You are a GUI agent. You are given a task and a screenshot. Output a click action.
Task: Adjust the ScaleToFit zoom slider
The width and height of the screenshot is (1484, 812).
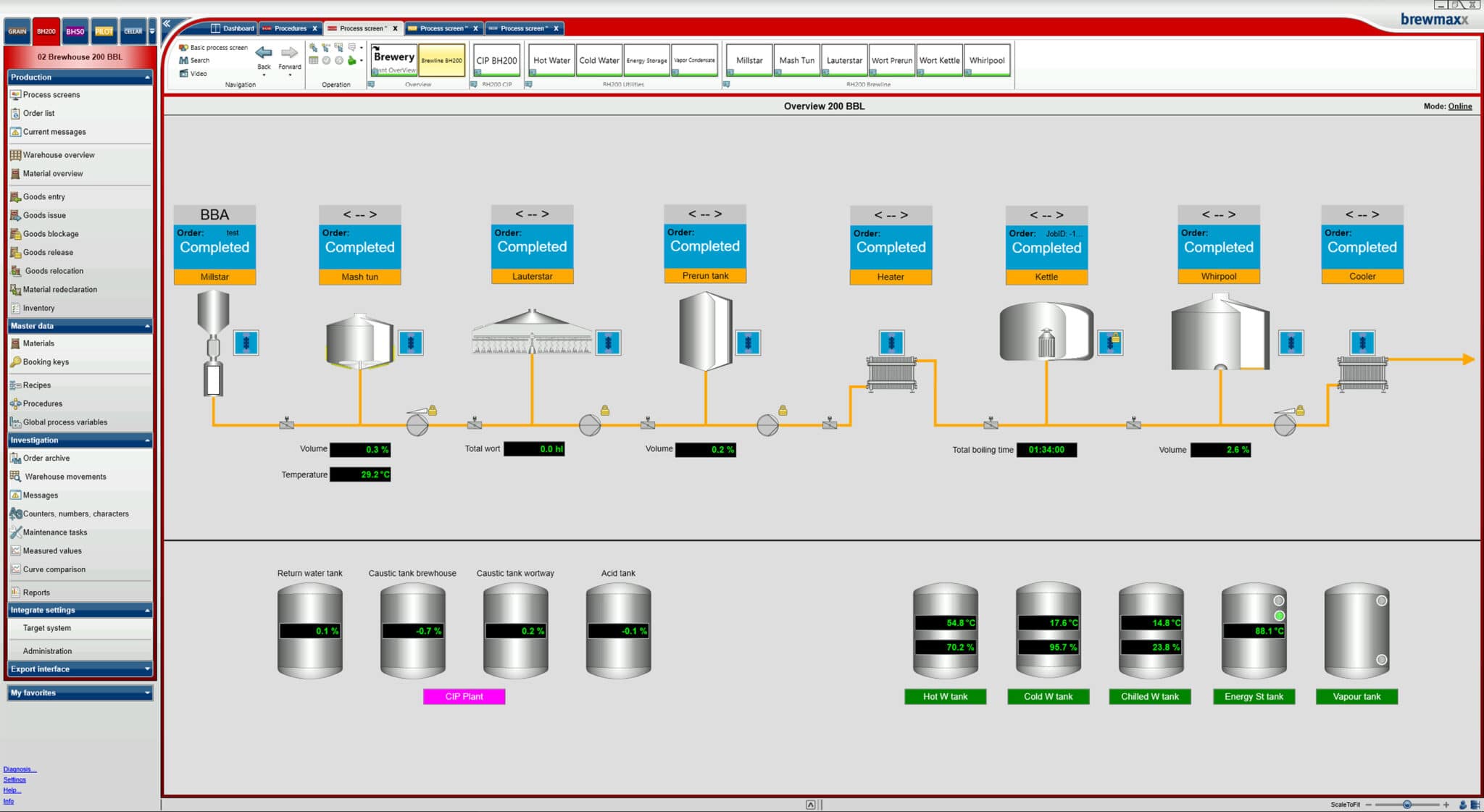(1408, 803)
